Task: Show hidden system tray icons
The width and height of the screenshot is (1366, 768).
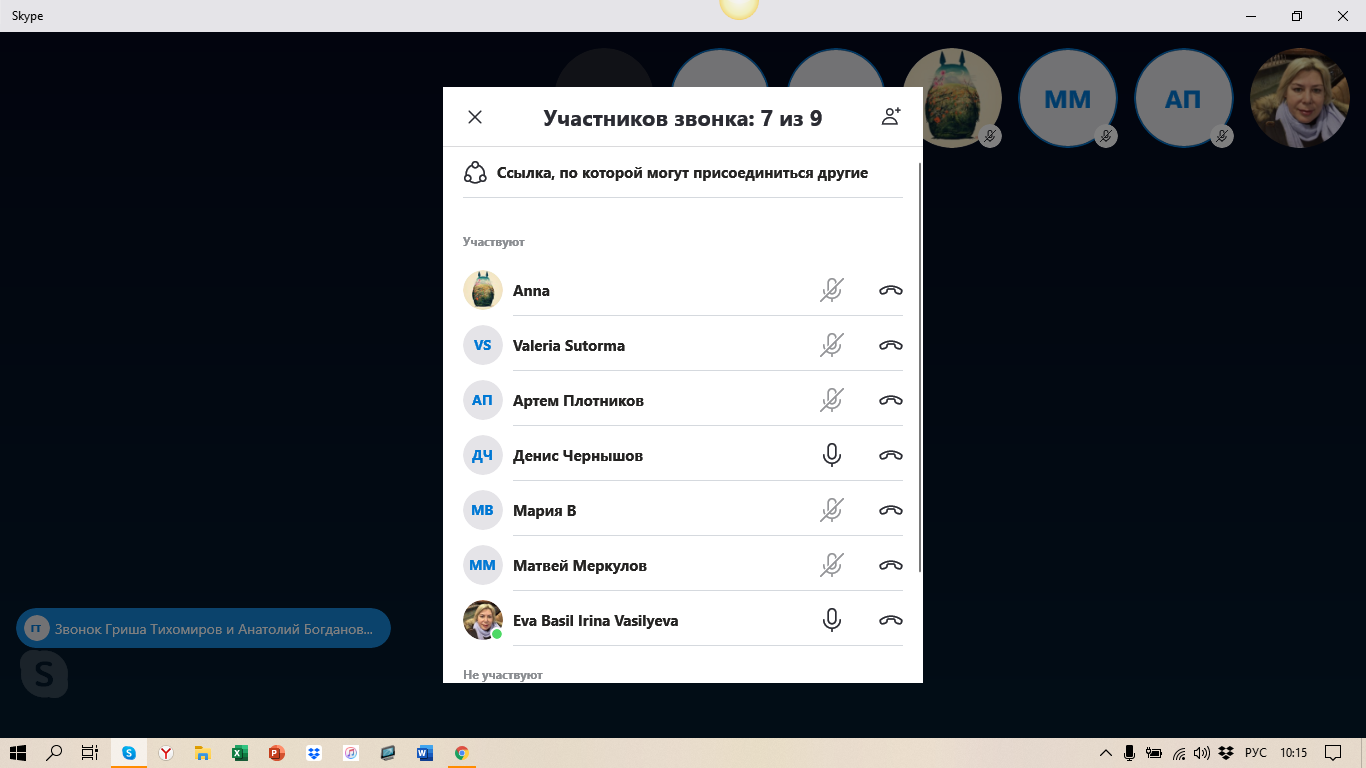Action: (1105, 753)
